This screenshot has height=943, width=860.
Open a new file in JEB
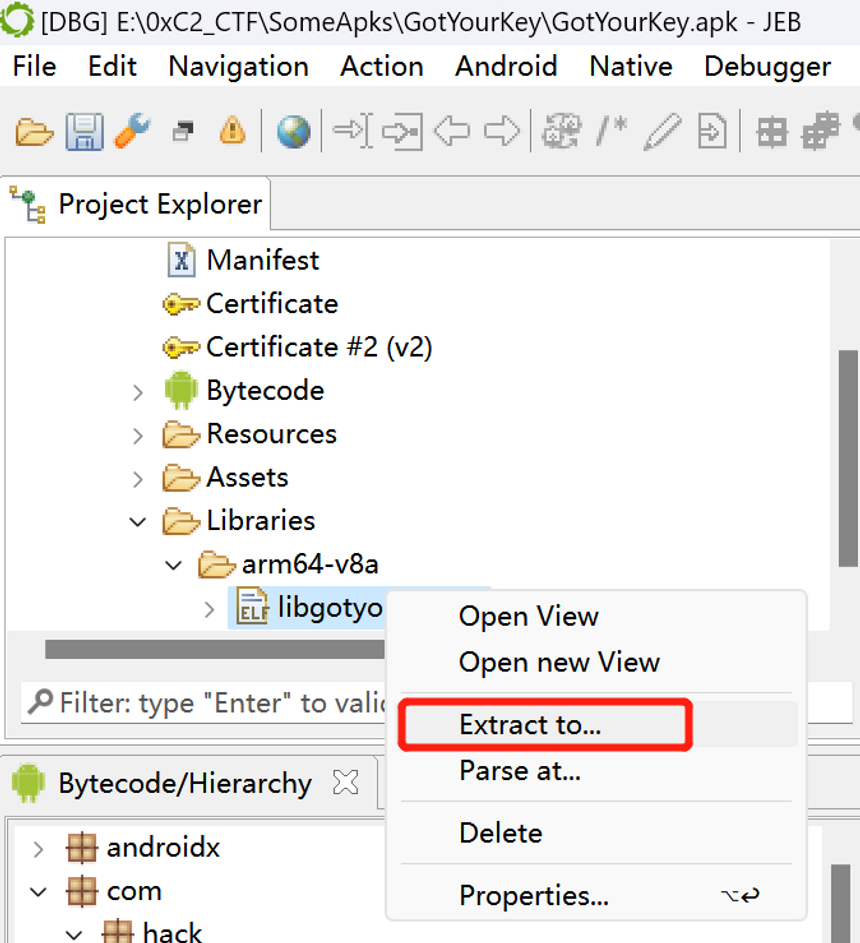pyautogui.click(x=33, y=130)
